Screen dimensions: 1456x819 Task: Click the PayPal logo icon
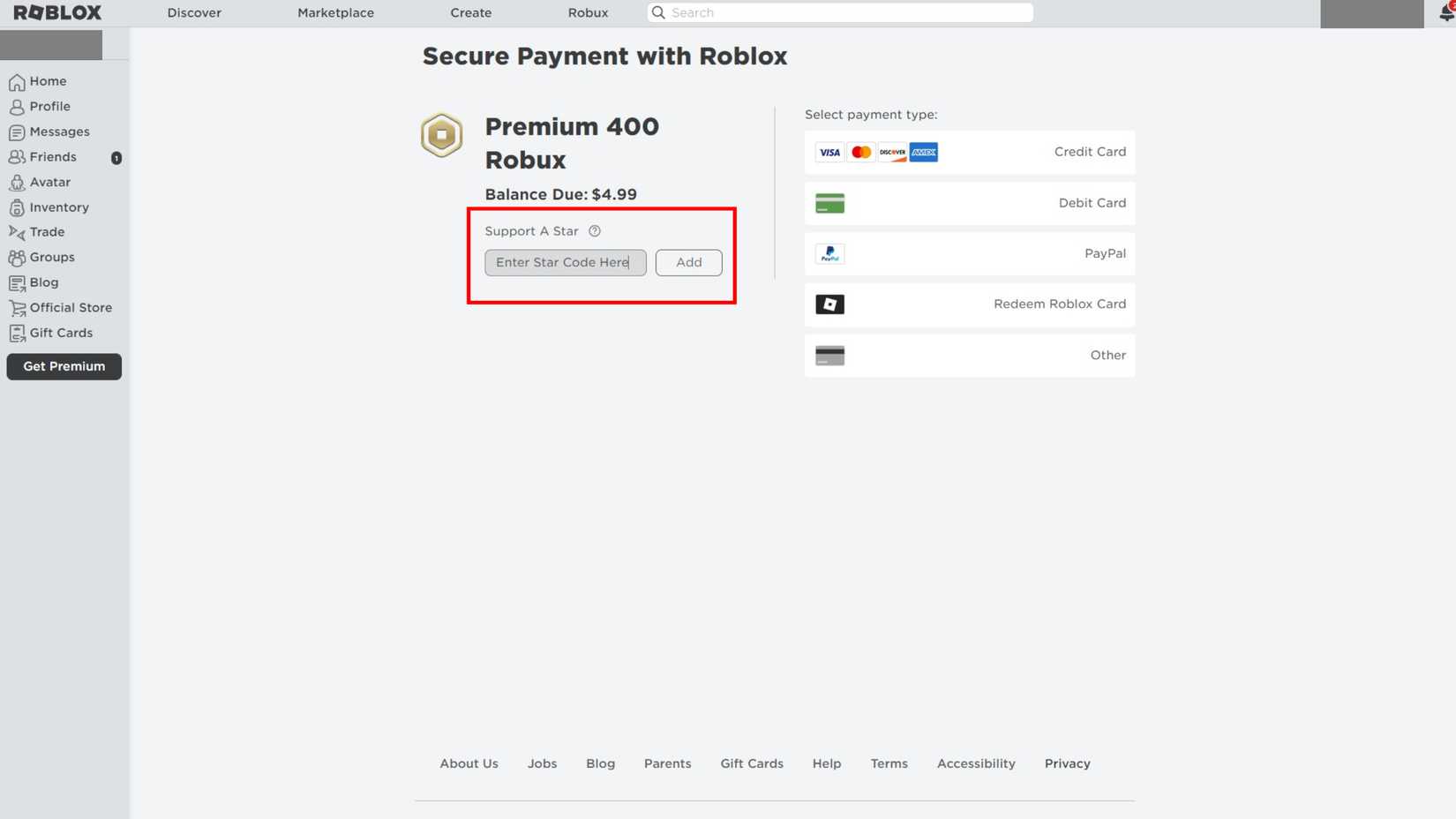(829, 254)
